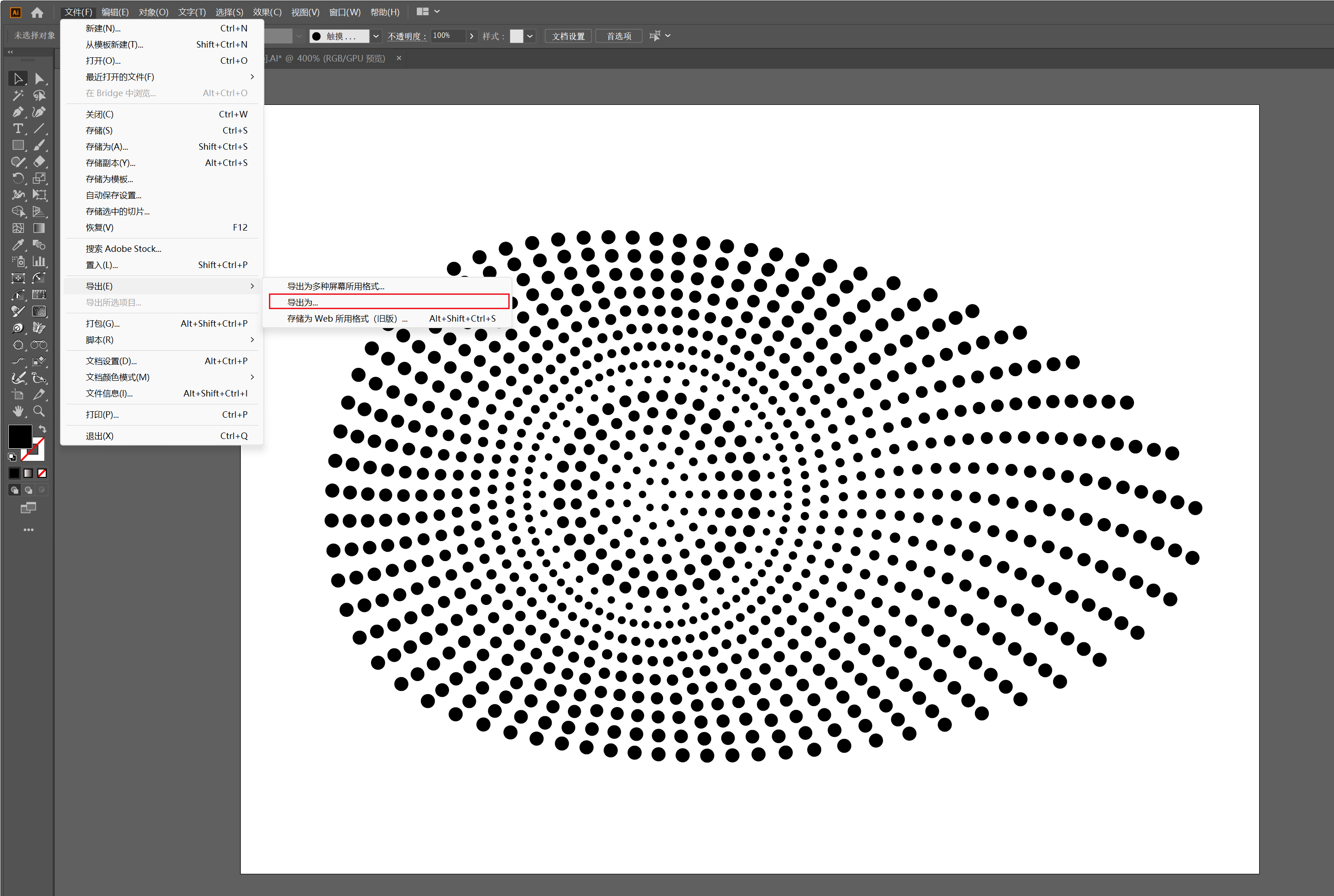Expand the graphic style dropdown
This screenshot has height=896, width=1334.
click(530, 36)
